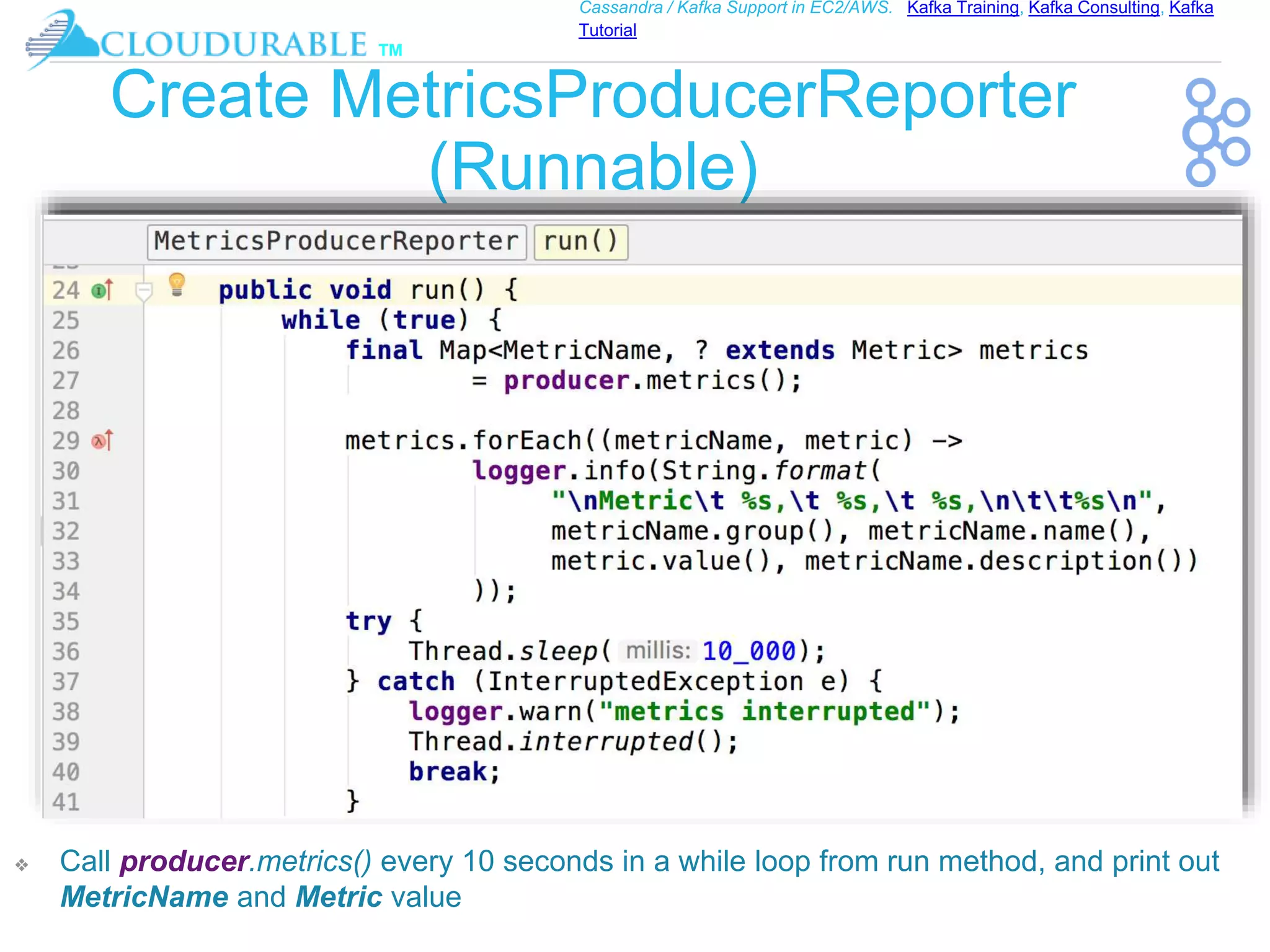1270x952 pixels.
Task: Click the bold 'MetricName' word in the caption
Action: tap(144, 897)
